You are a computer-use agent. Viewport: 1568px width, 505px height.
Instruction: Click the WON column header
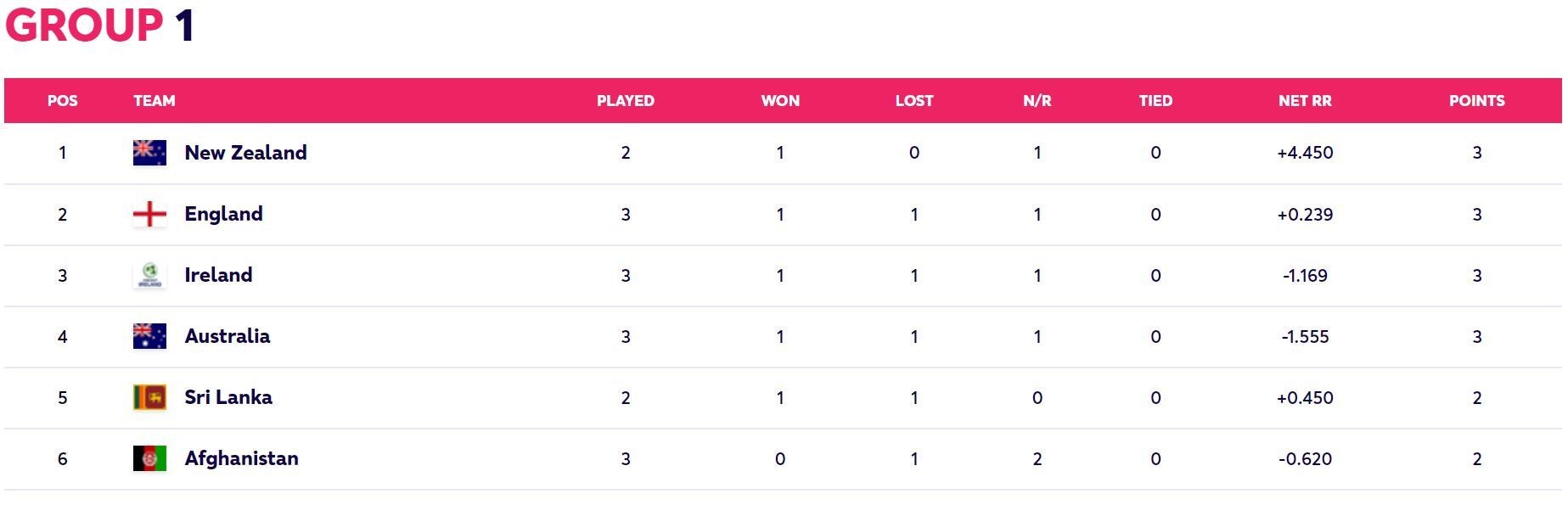(x=780, y=100)
